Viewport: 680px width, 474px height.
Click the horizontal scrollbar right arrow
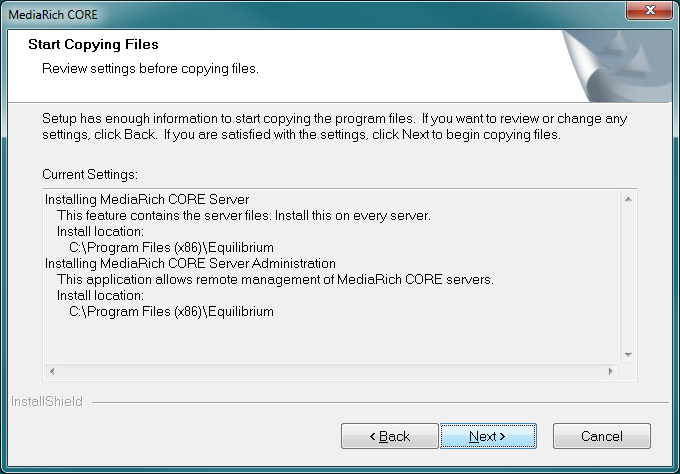(x=611, y=371)
